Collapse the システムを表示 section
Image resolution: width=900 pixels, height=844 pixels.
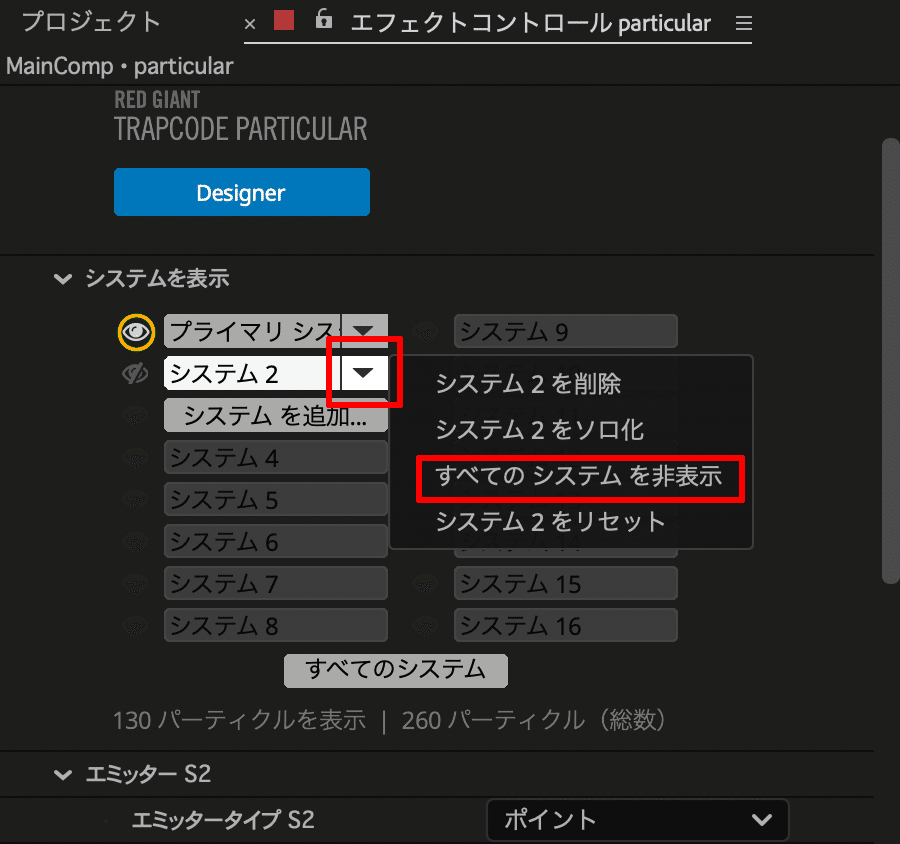[x=62, y=278]
